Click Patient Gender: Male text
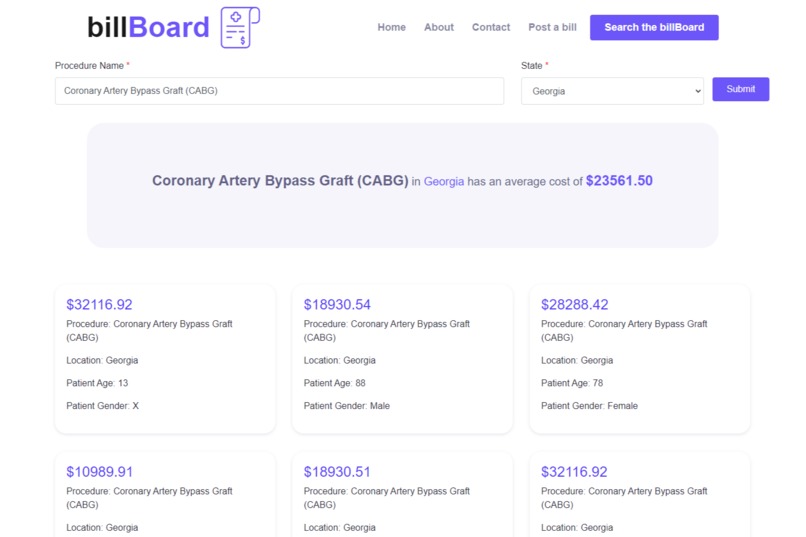Viewport: 806px width, 537px height. click(x=346, y=405)
